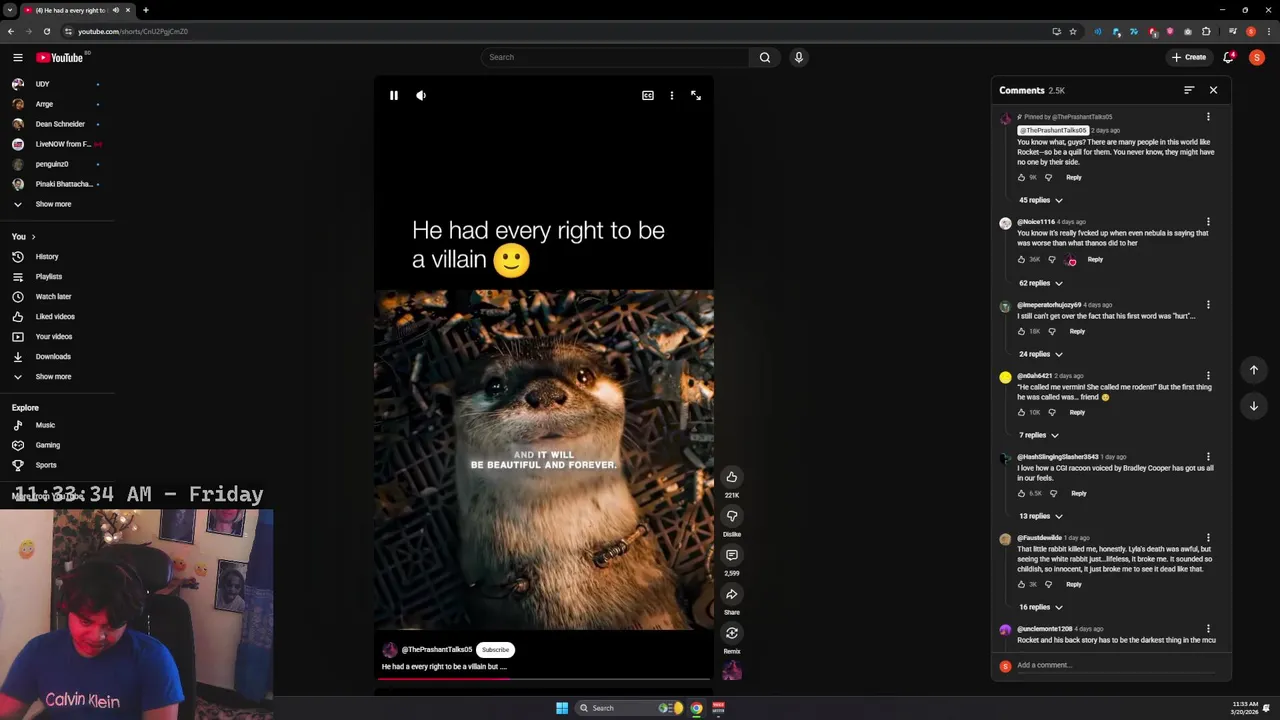Open the YouTube hamburger guide menu
Viewport: 1280px width, 720px height.
pos(17,57)
